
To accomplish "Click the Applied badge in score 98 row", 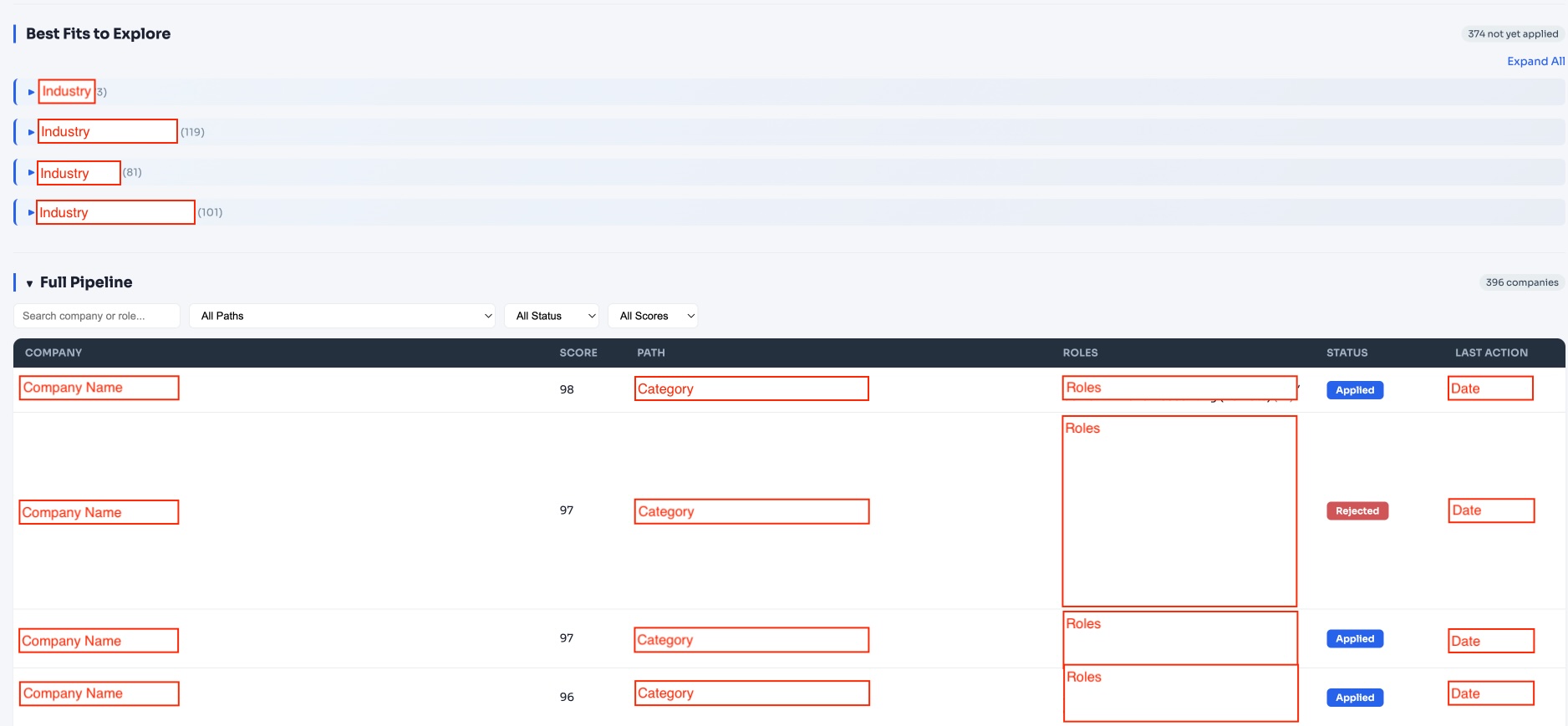I will (x=1355, y=390).
